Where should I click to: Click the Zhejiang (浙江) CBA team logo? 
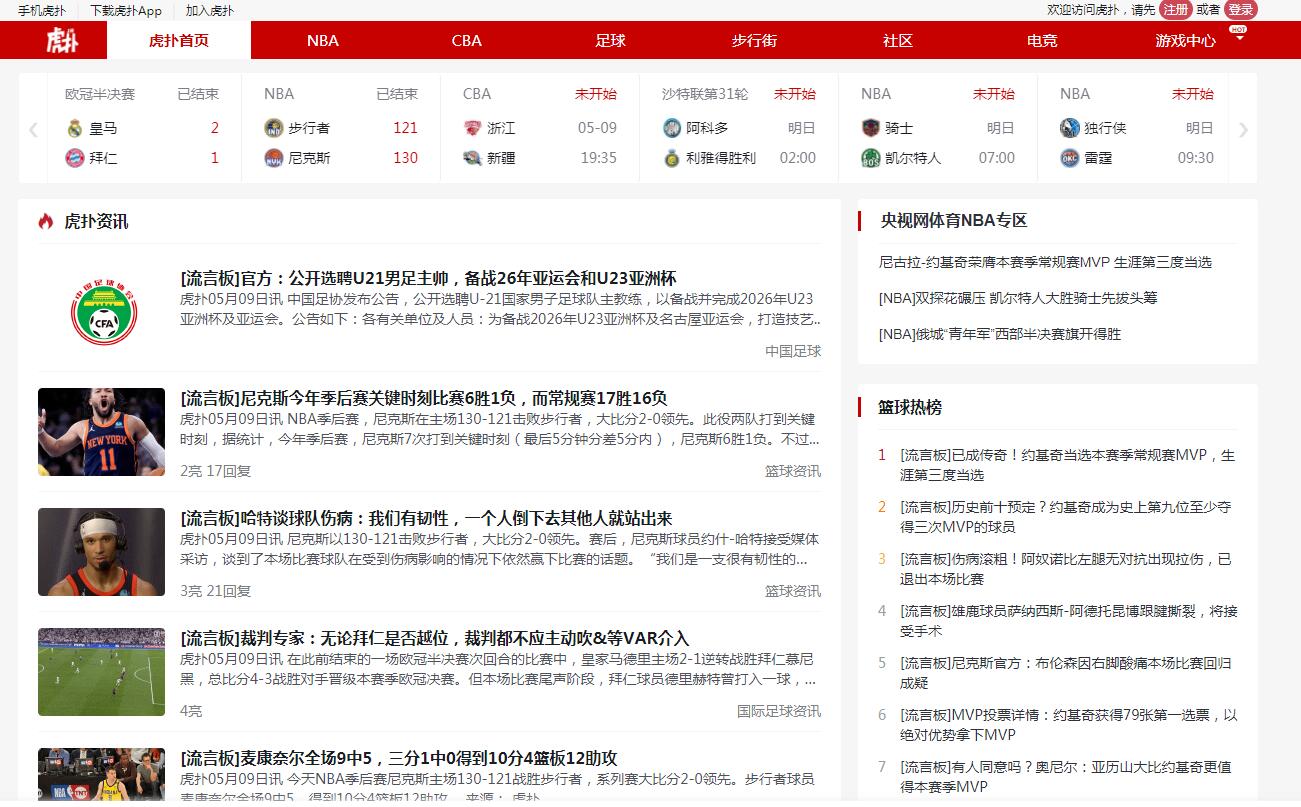click(472, 128)
